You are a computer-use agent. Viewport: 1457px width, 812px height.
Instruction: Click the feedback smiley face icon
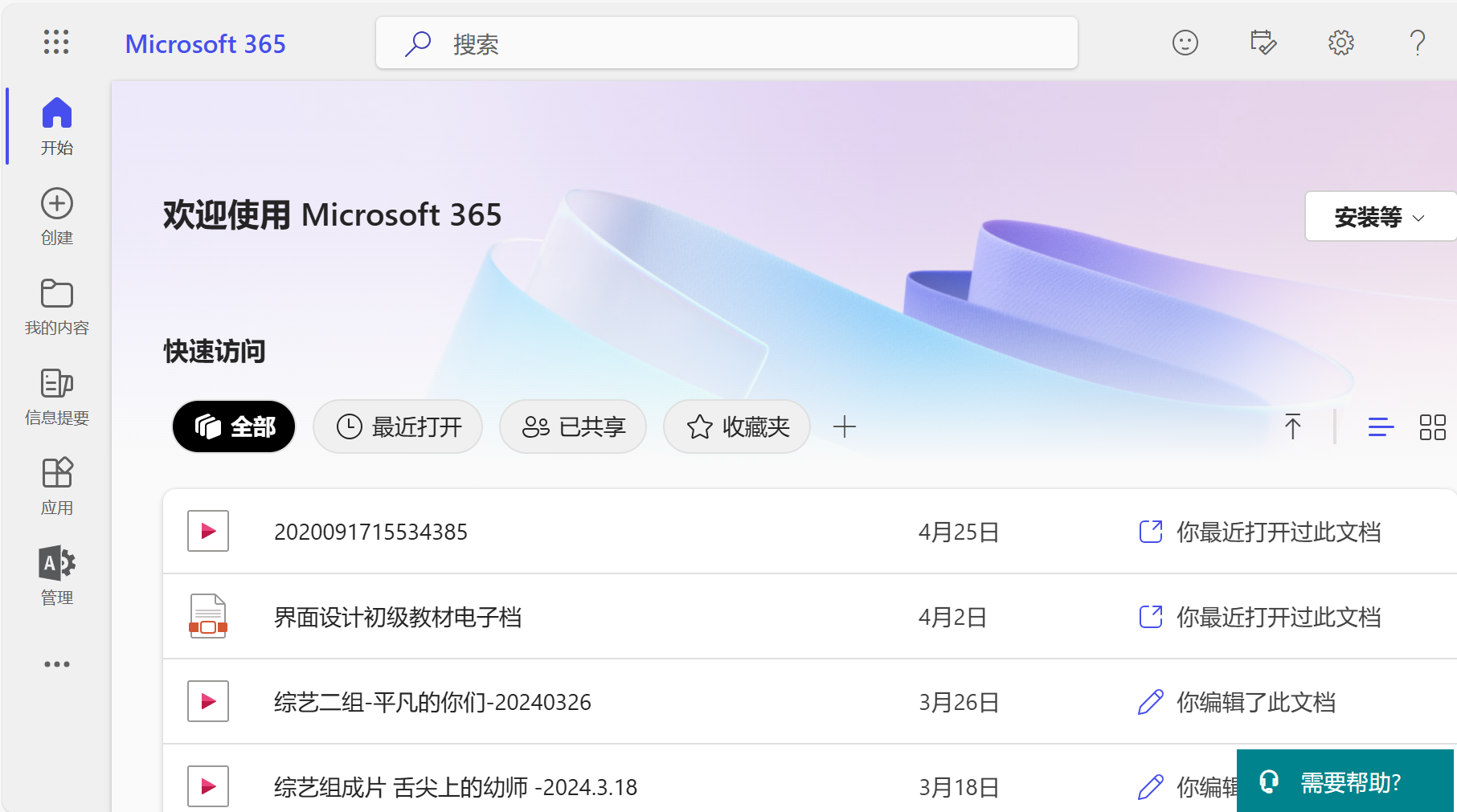1185,43
